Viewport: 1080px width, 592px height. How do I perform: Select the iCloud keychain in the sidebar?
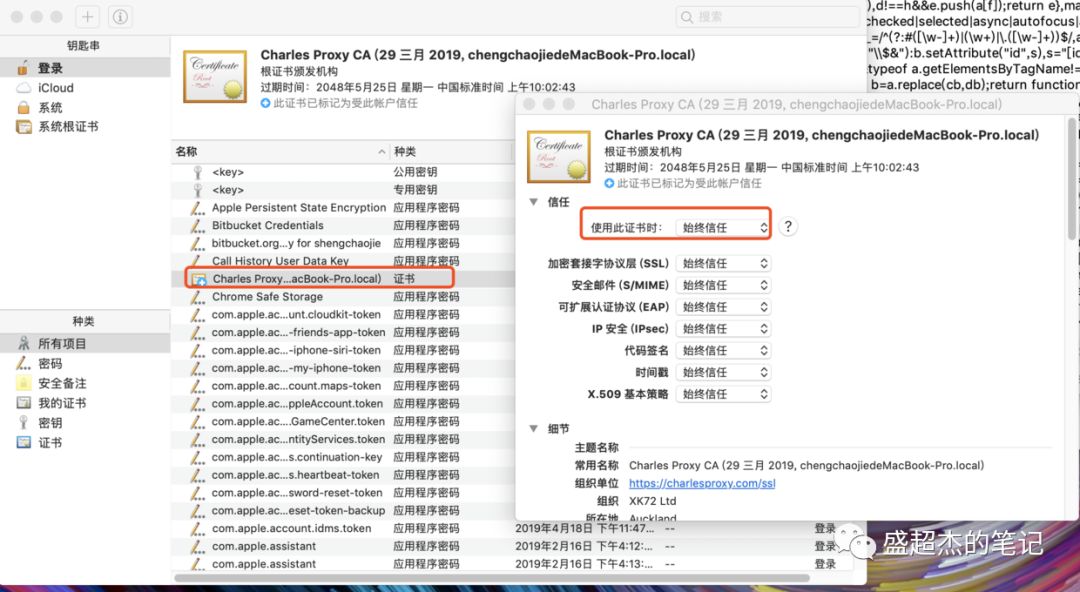pos(85,88)
